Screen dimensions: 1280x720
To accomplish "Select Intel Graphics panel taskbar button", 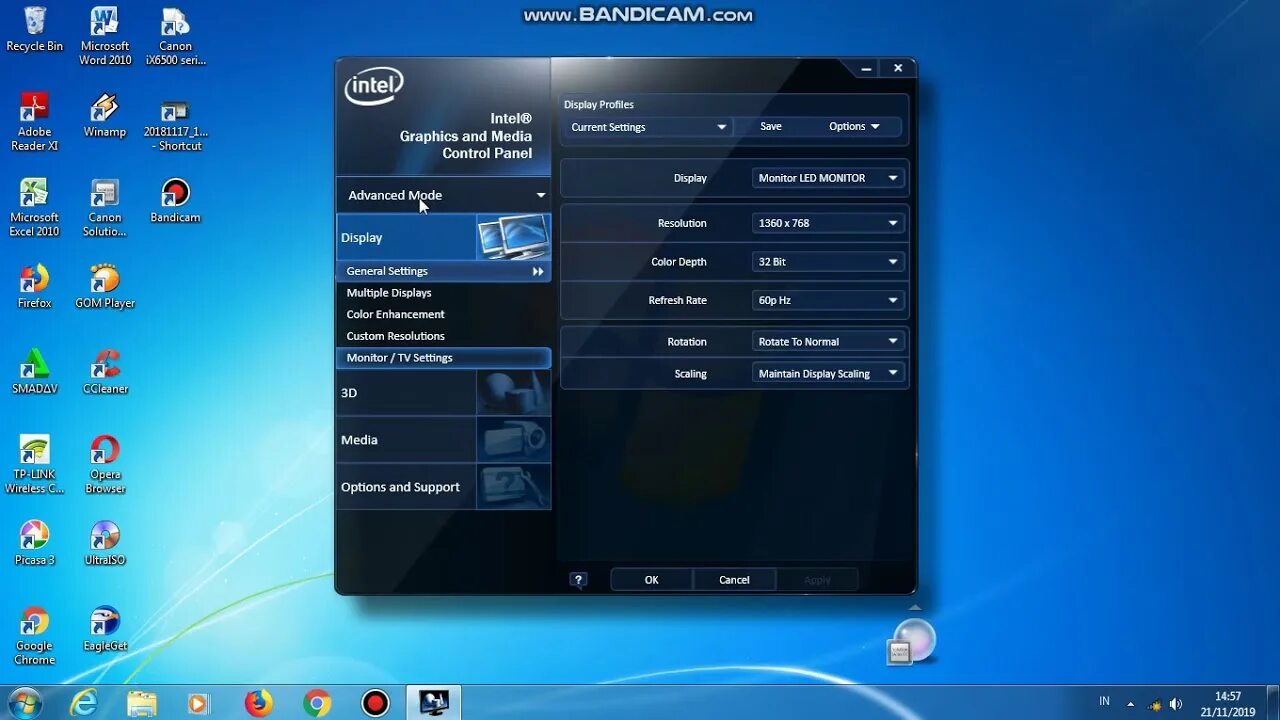I will [434, 704].
